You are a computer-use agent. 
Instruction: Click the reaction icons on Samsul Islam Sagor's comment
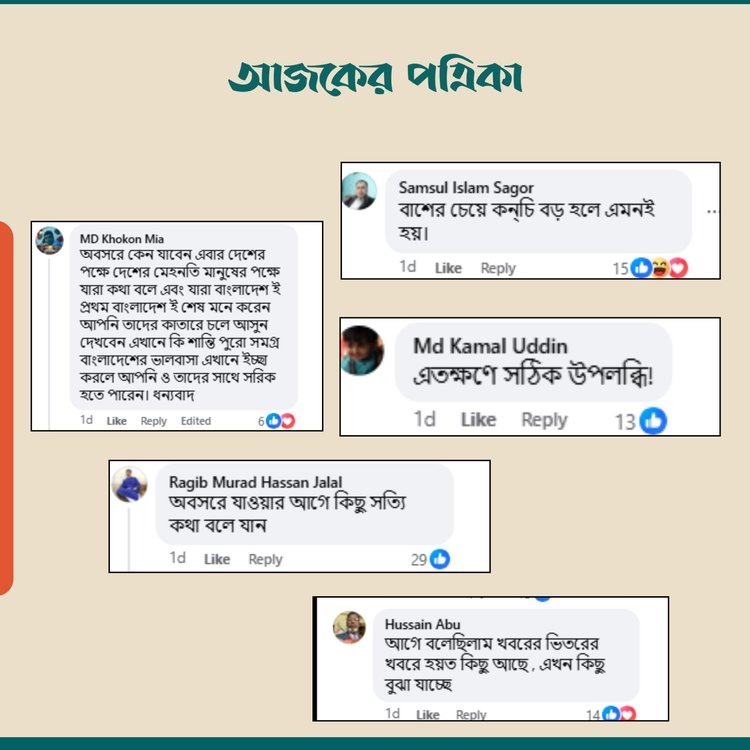(659, 268)
